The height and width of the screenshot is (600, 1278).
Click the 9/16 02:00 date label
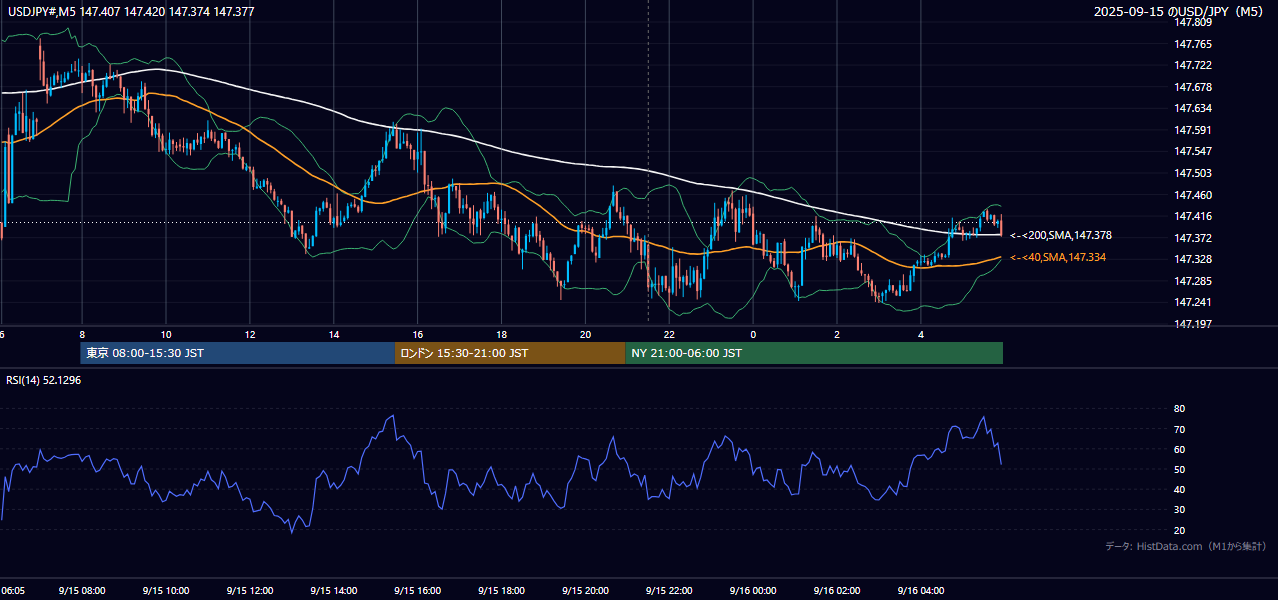837,590
